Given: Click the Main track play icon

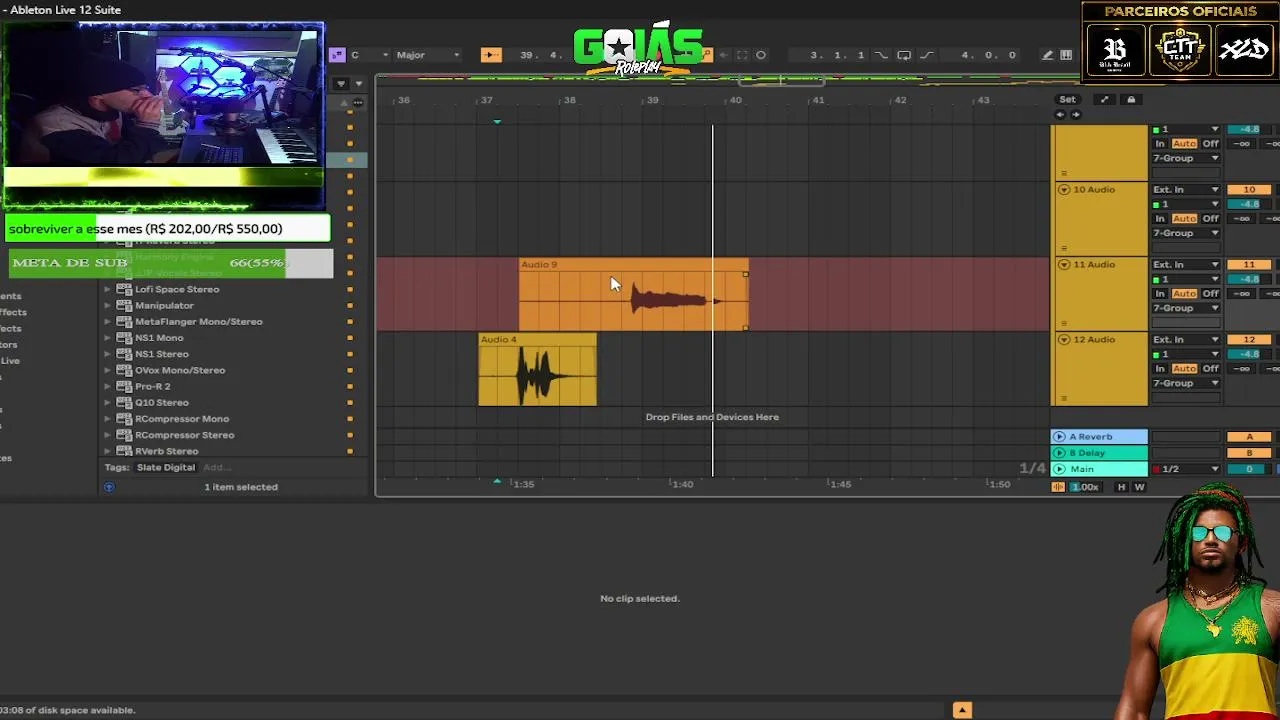Looking at the screenshot, I should coord(1059,469).
